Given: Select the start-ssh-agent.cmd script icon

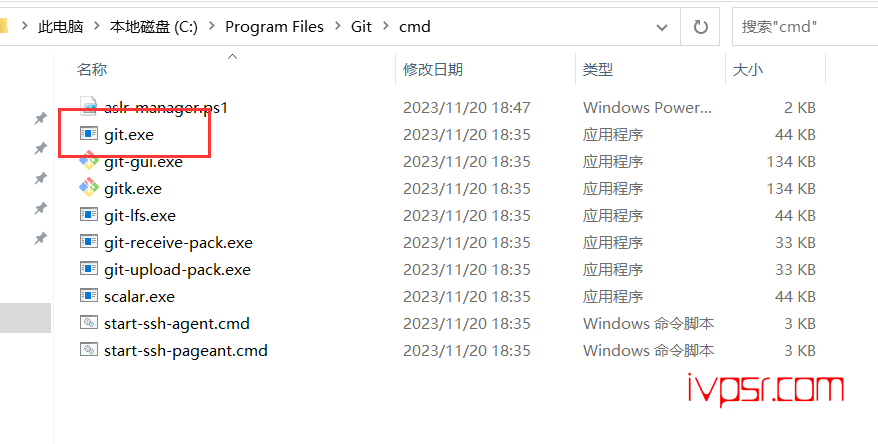Looking at the screenshot, I should 88,323.
